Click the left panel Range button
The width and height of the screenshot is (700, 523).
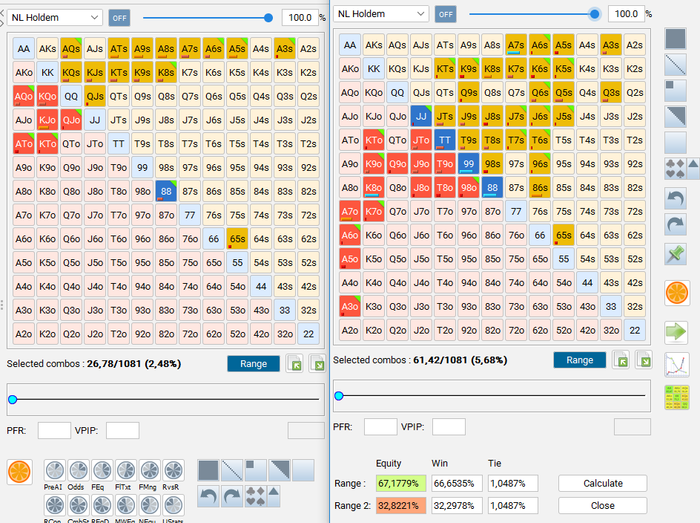pos(254,364)
